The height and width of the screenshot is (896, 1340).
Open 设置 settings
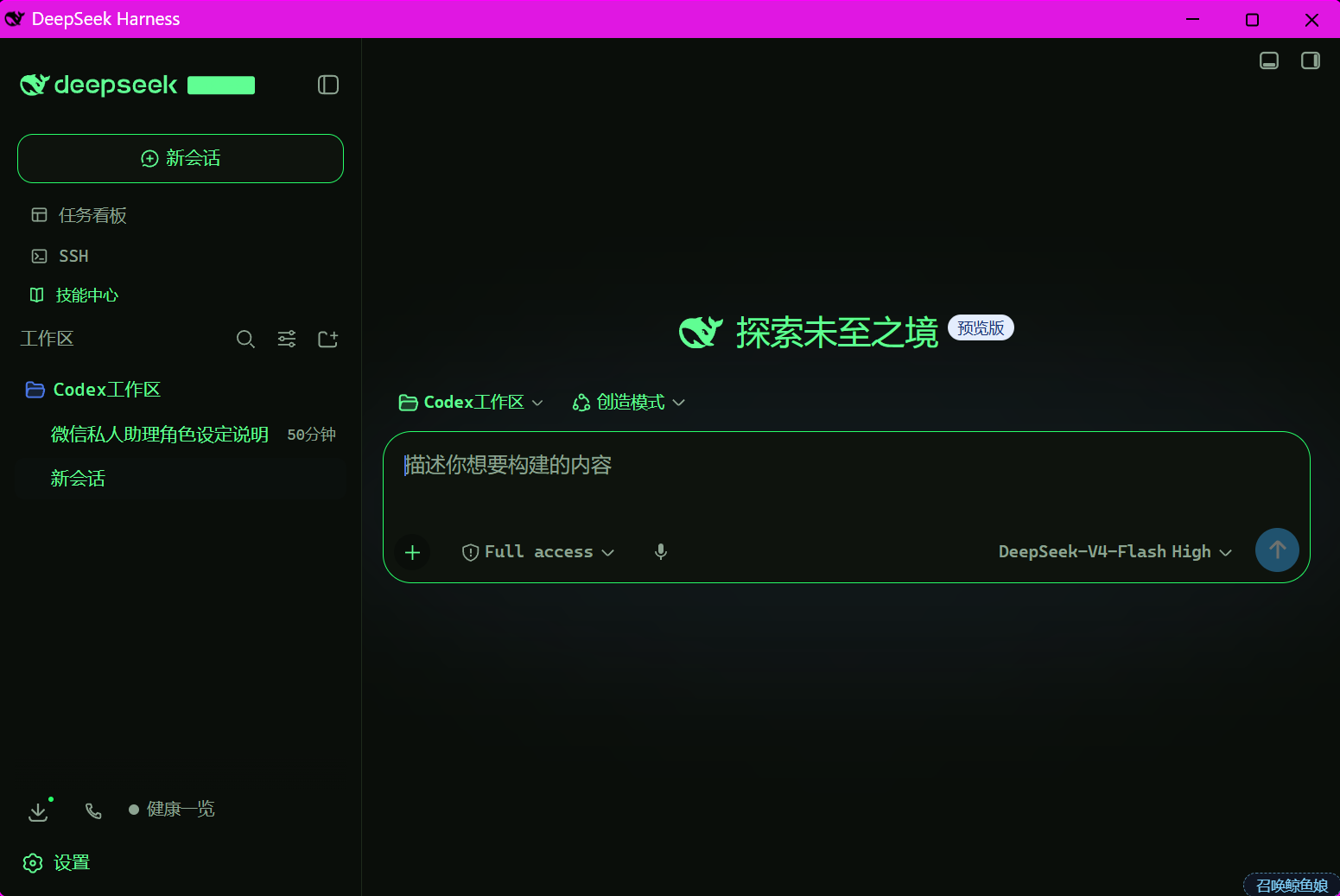(56, 863)
